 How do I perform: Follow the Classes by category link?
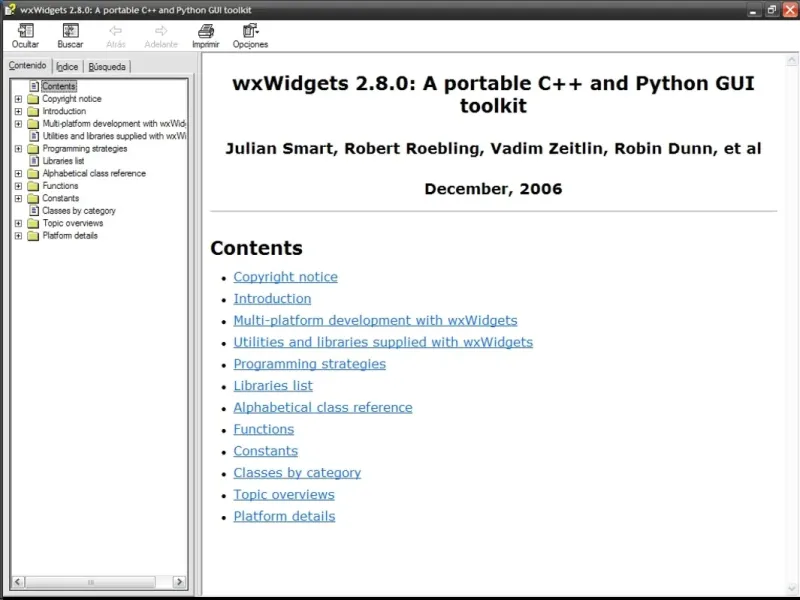297,473
